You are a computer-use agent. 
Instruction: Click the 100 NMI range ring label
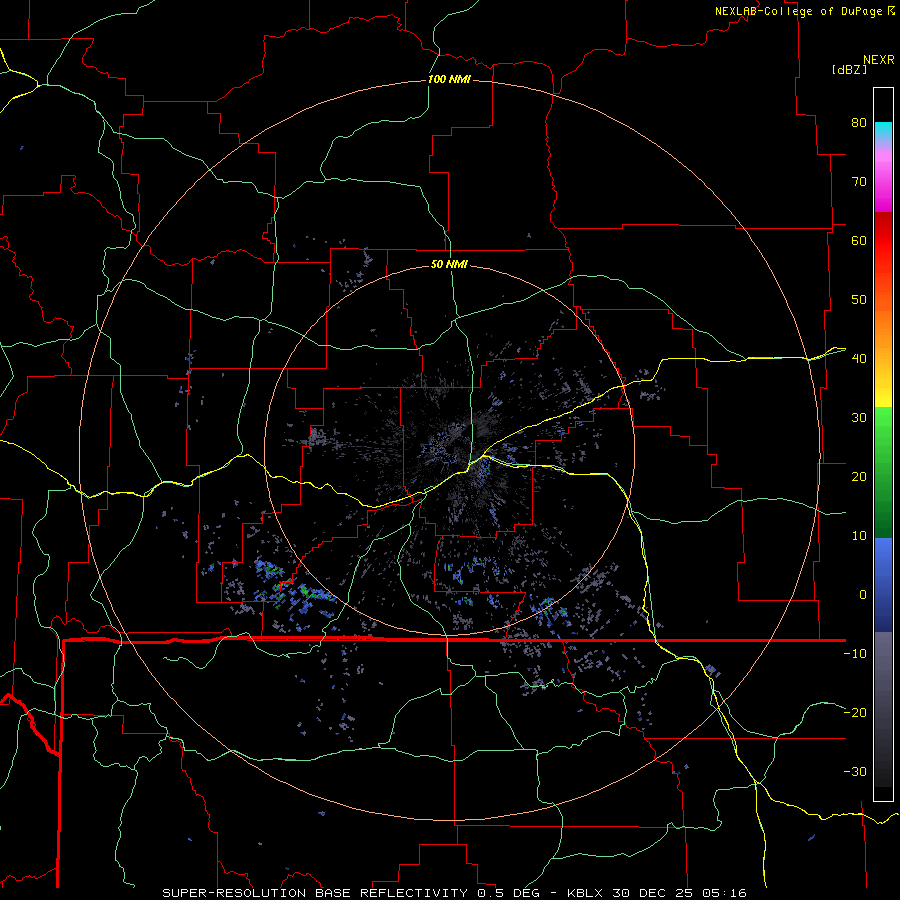pyautogui.click(x=449, y=79)
